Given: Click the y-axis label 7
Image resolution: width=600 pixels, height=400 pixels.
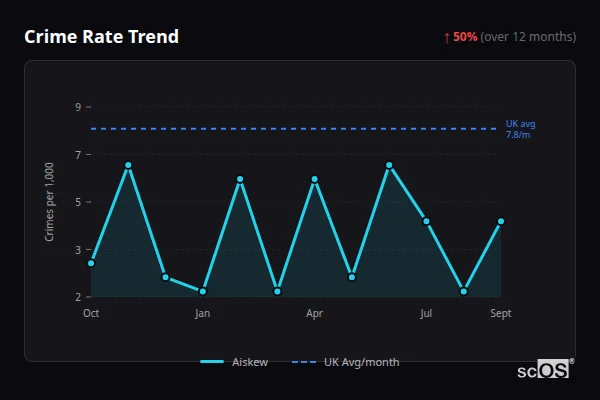Looking at the screenshot, I should (x=78, y=155).
